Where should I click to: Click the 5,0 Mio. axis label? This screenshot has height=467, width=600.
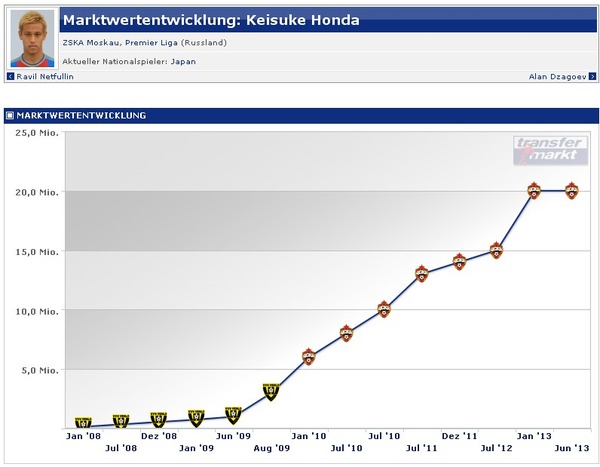[x=40, y=370]
